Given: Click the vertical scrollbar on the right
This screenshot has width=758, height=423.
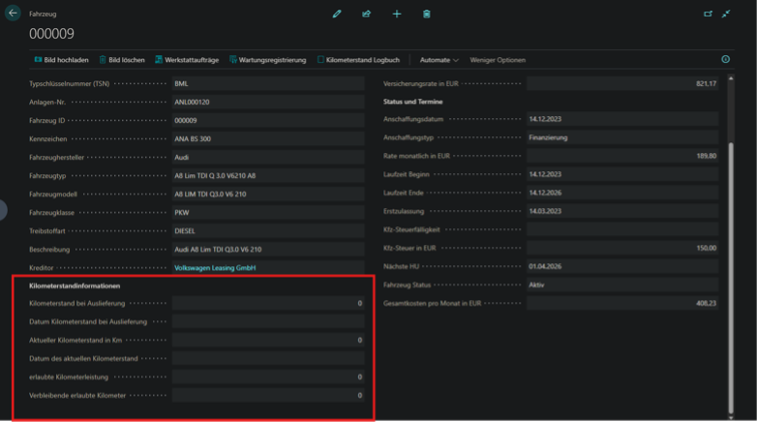Looking at the screenshot, I should (x=731, y=250).
